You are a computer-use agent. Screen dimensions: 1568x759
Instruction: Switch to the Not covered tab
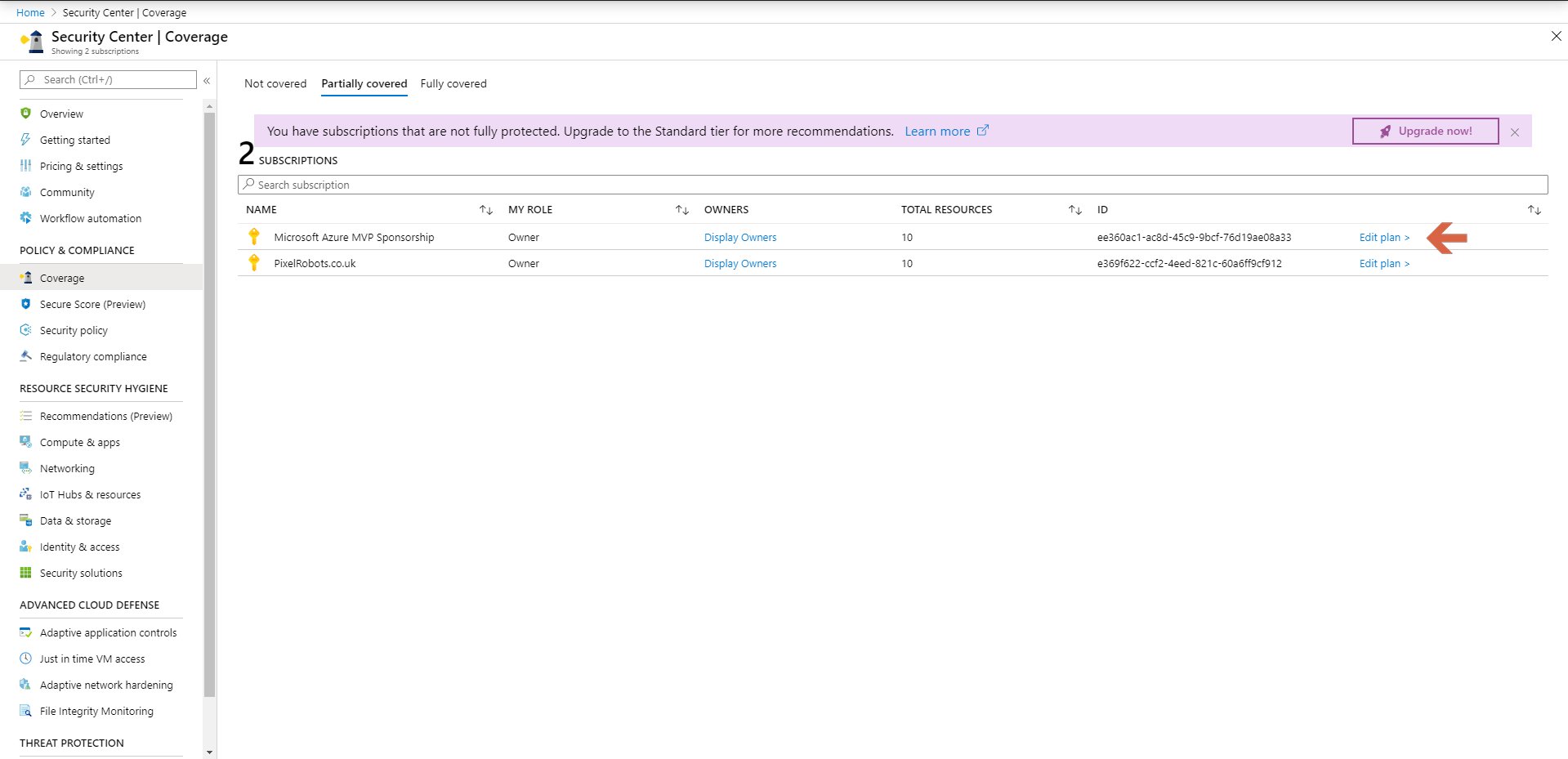(x=275, y=83)
